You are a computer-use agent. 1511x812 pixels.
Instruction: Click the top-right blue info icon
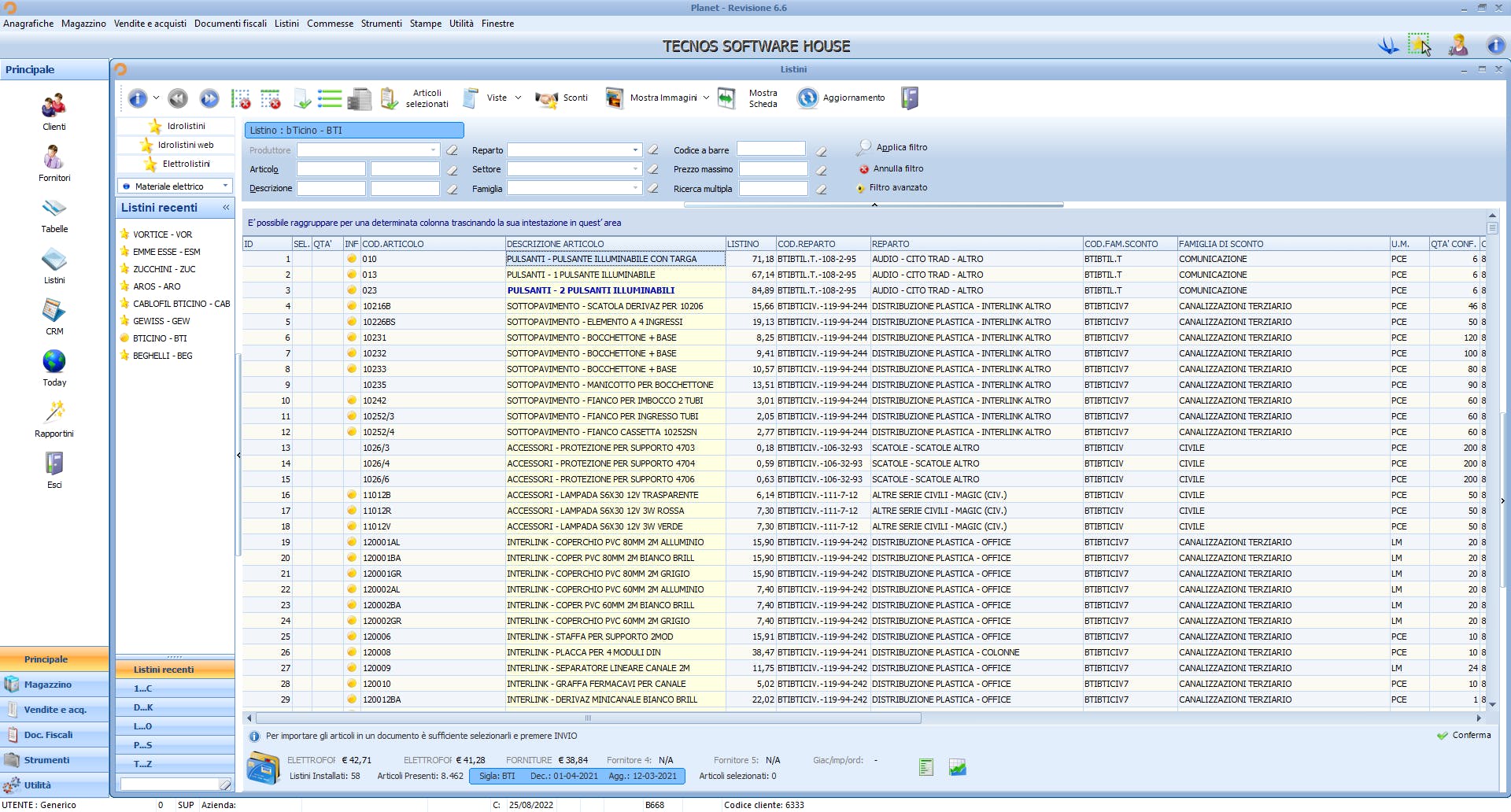[1495, 46]
